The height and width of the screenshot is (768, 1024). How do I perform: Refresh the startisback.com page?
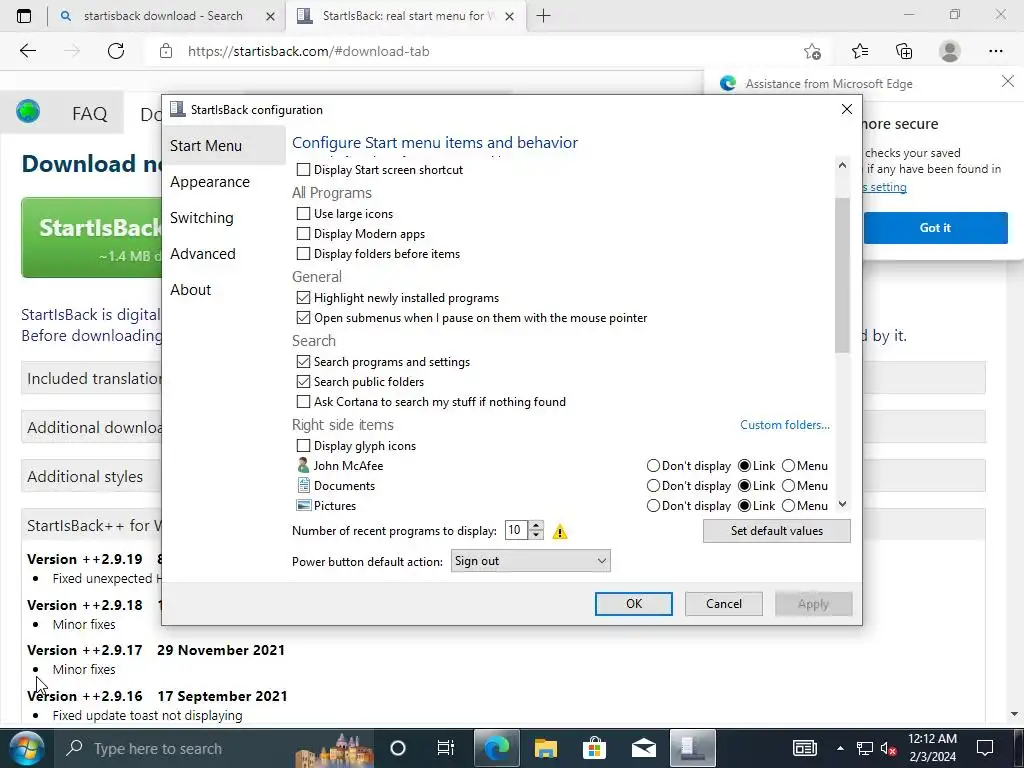[116, 51]
